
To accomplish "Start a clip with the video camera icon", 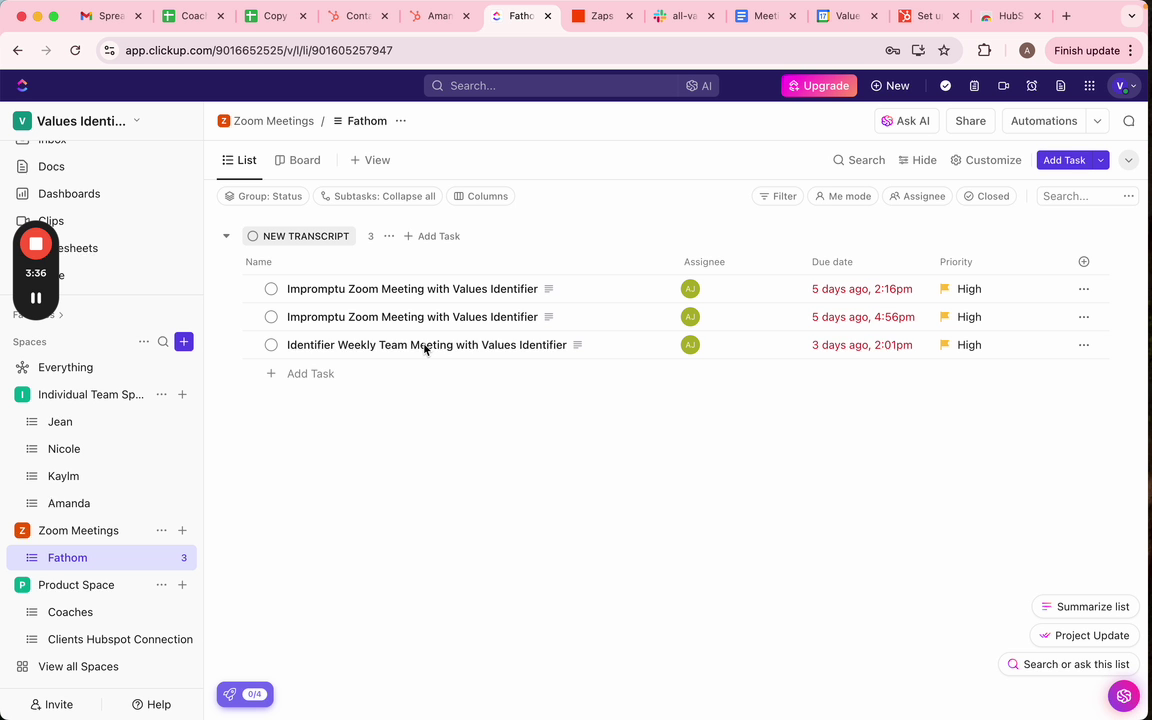I will click(x=1004, y=86).
